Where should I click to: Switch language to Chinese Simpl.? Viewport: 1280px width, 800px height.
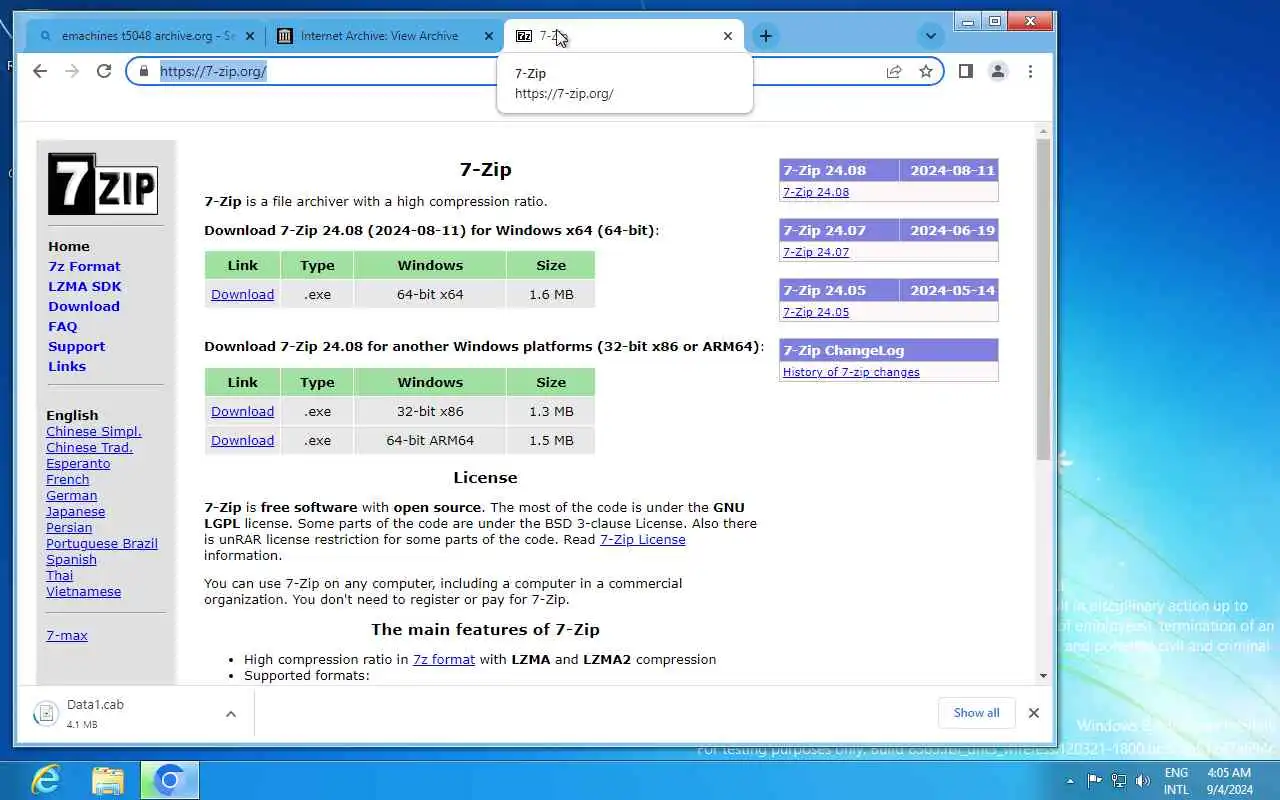click(x=94, y=431)
